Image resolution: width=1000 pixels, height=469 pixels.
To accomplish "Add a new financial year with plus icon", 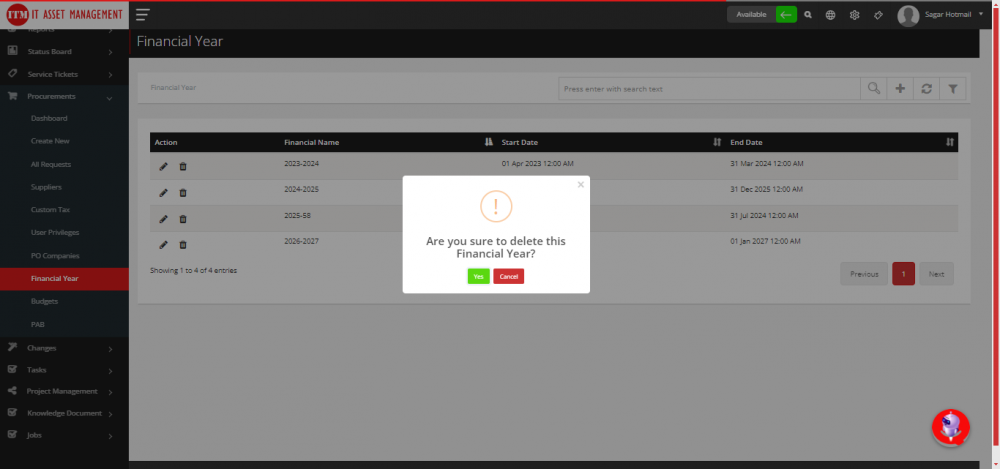I will click(x=901, y=89).
